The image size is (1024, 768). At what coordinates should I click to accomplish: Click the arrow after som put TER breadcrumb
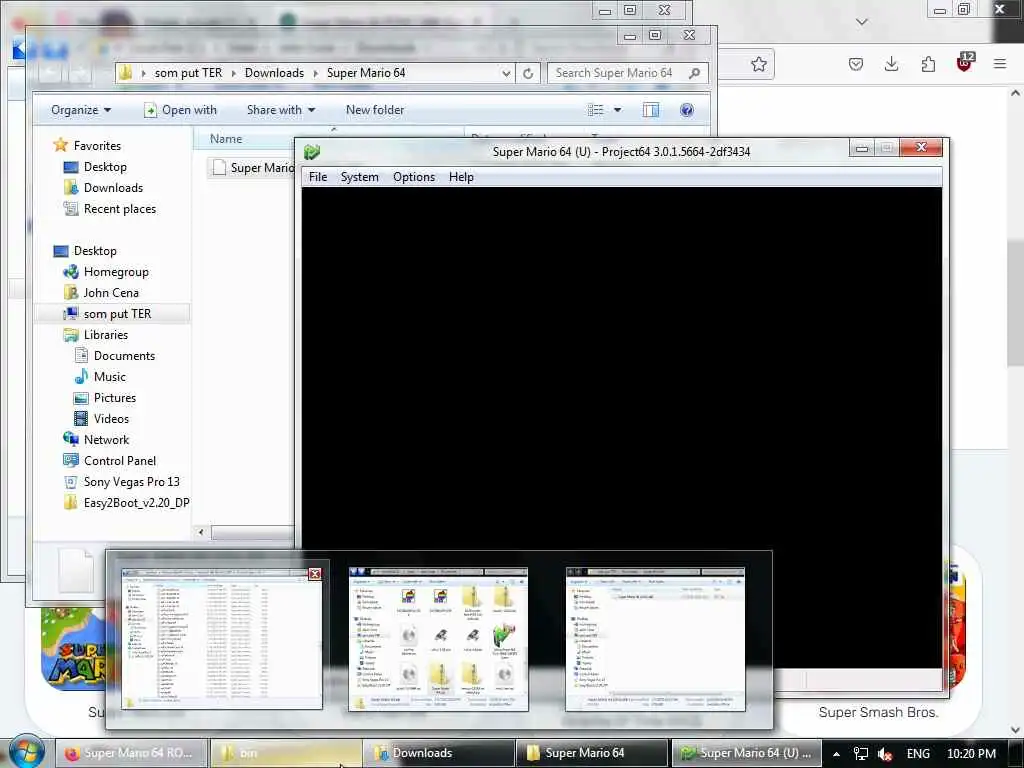tap(234, 73)
